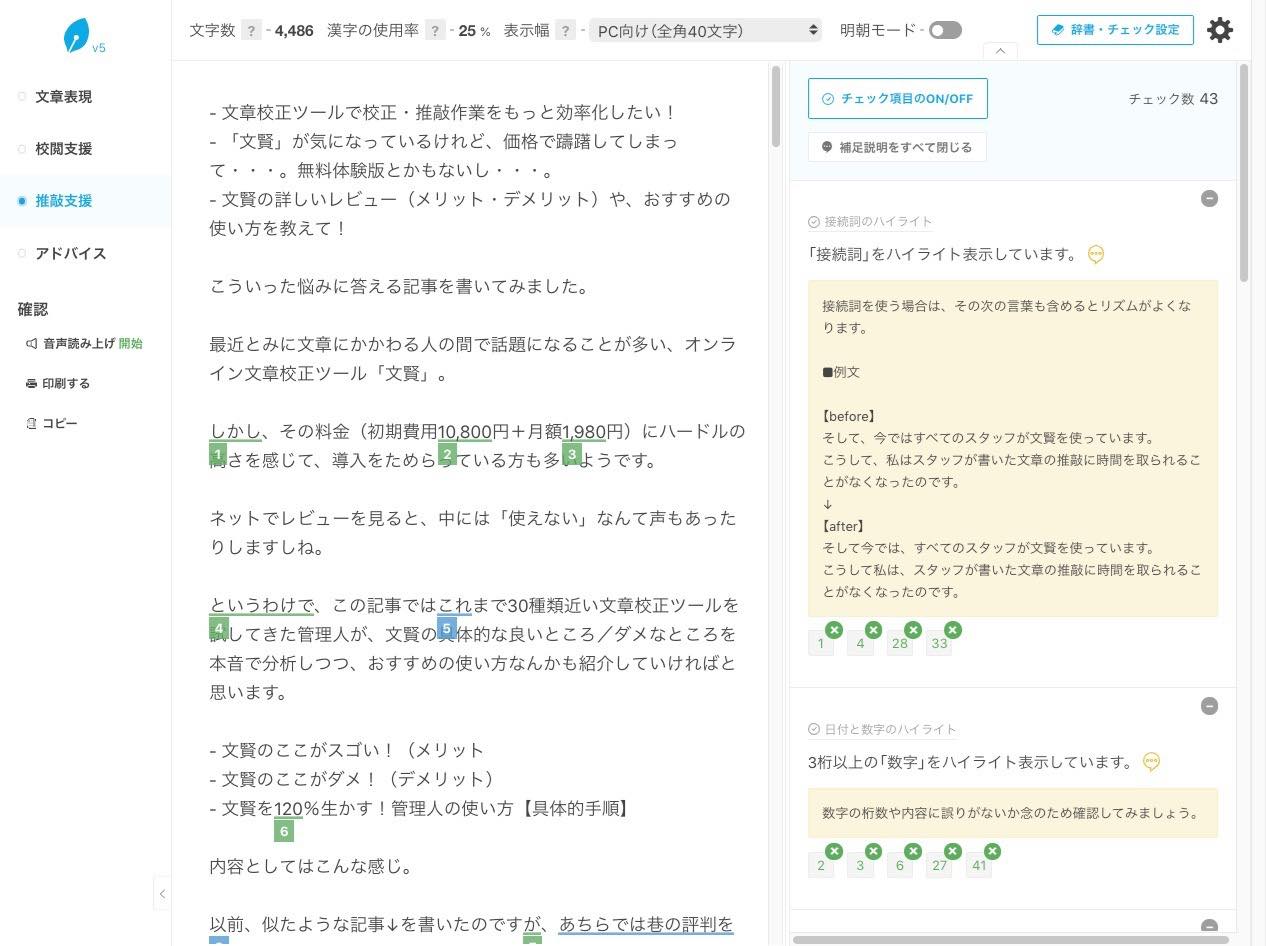Dismiss check number 4 in 接続詞 list

(x=873, y=630)
